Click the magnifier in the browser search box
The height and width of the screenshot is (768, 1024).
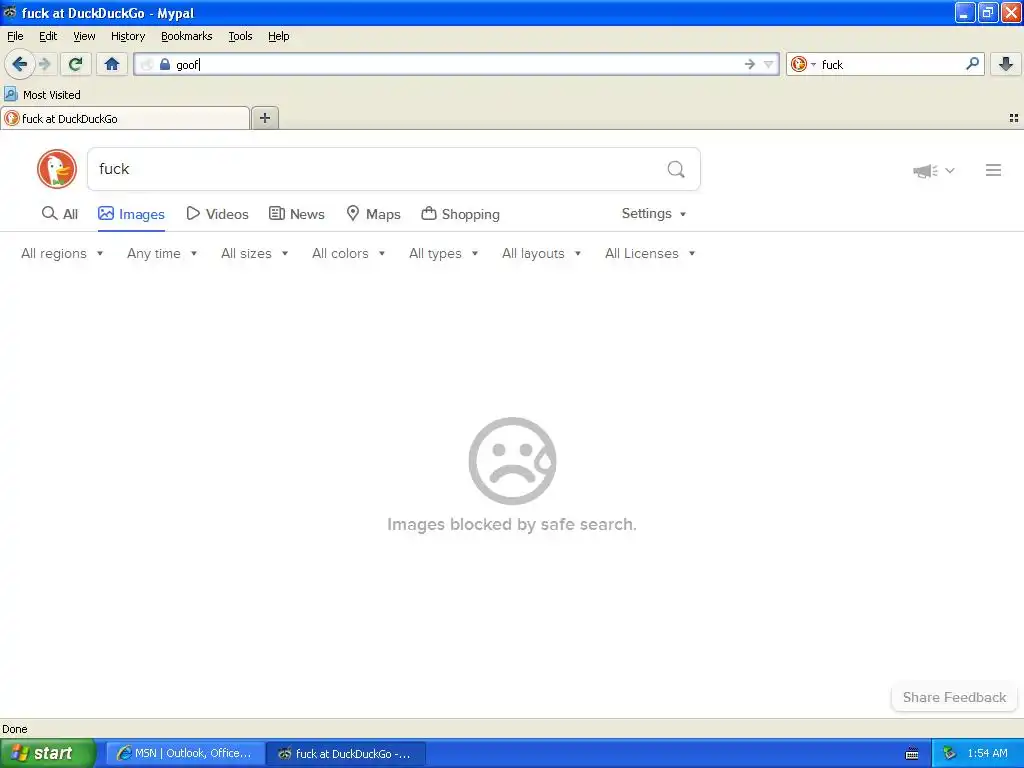(972, 63)
